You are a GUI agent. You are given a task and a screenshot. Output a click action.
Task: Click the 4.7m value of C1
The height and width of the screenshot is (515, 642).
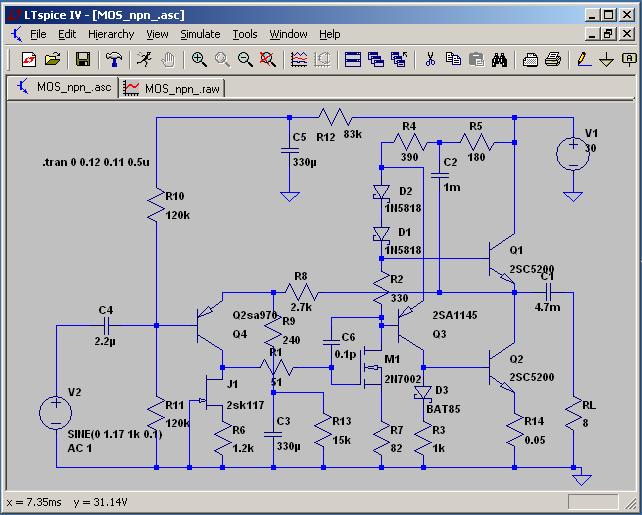tap(547, 307)
